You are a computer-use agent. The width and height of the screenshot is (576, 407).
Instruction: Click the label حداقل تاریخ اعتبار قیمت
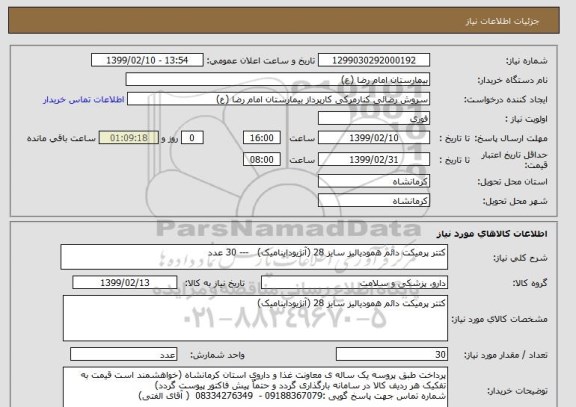pos(514,160)
